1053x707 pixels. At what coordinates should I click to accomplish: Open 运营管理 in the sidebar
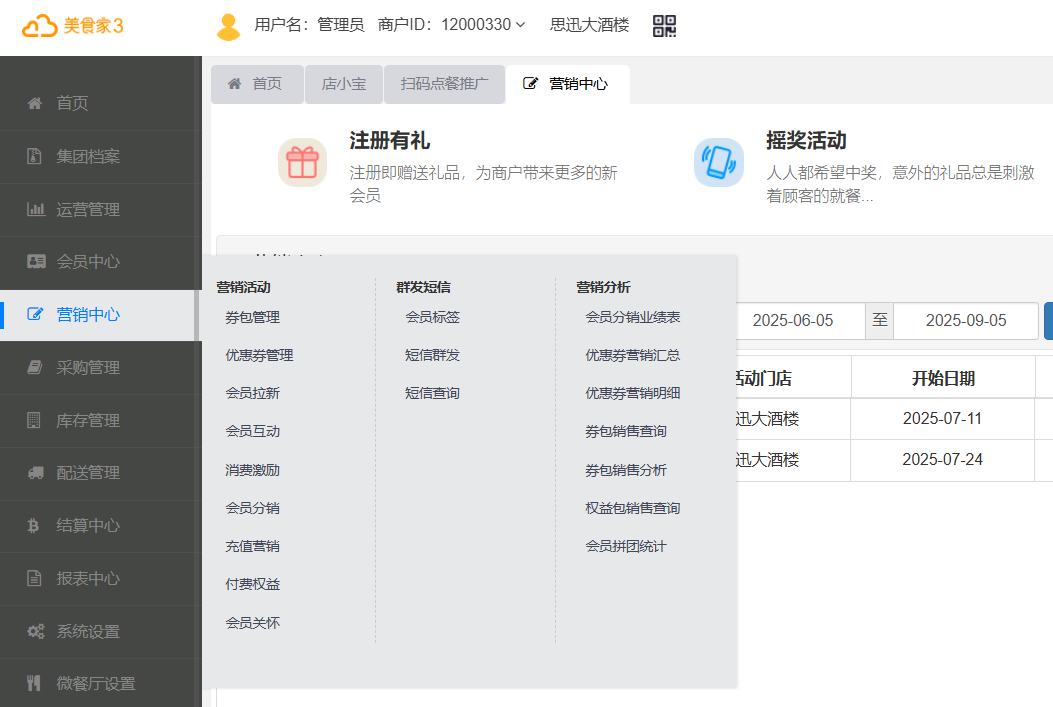[88, 209]
